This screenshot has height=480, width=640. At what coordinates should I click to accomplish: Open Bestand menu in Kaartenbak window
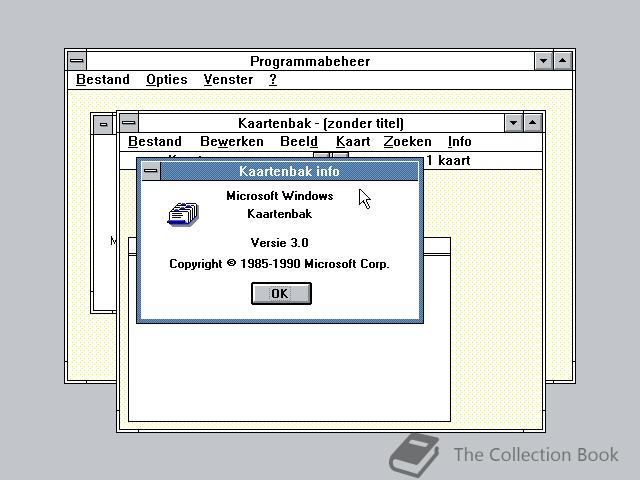point(155,141)
